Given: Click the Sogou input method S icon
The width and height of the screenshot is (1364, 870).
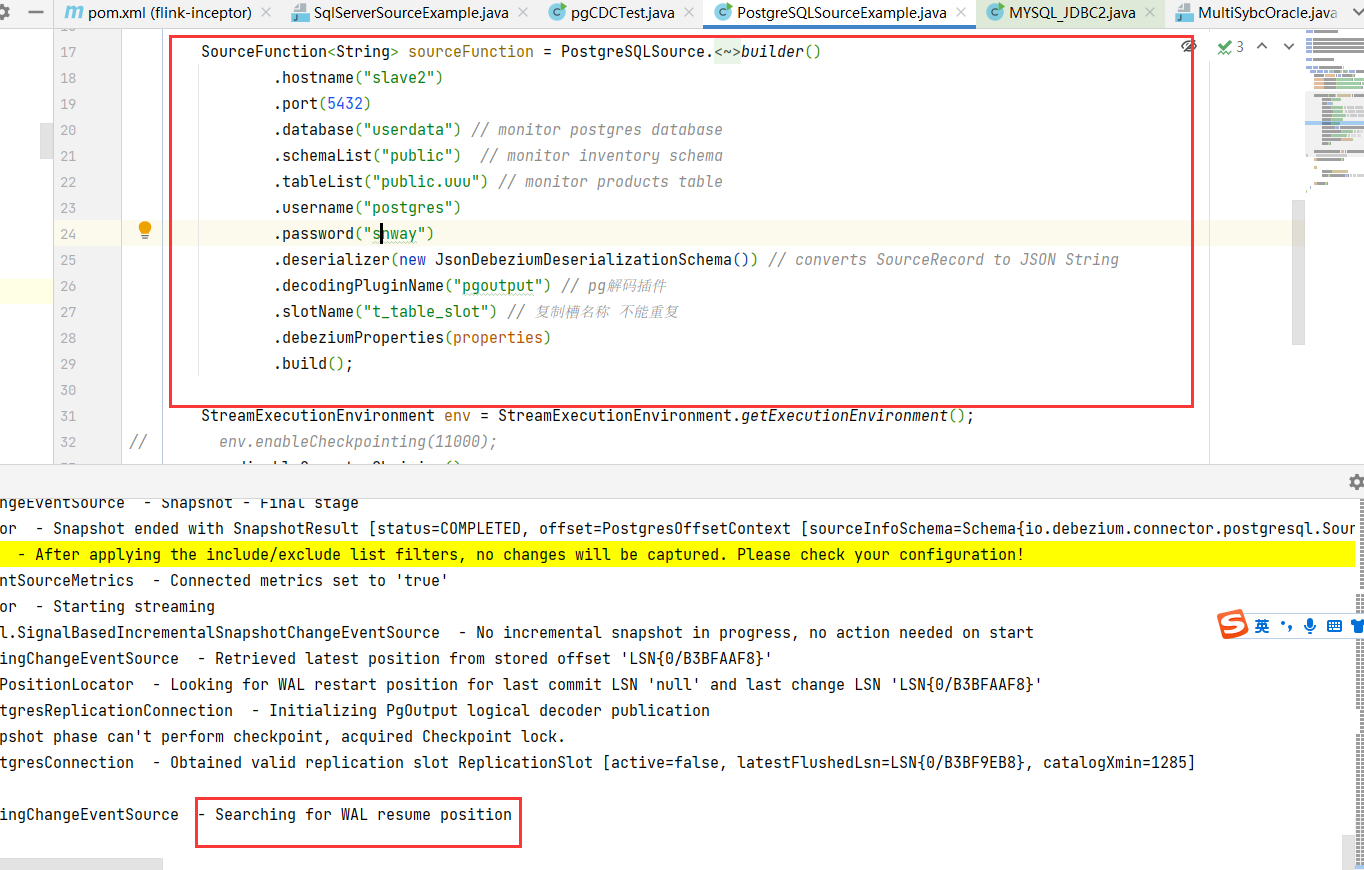Looking at the screenshot, I should 1233,625.
